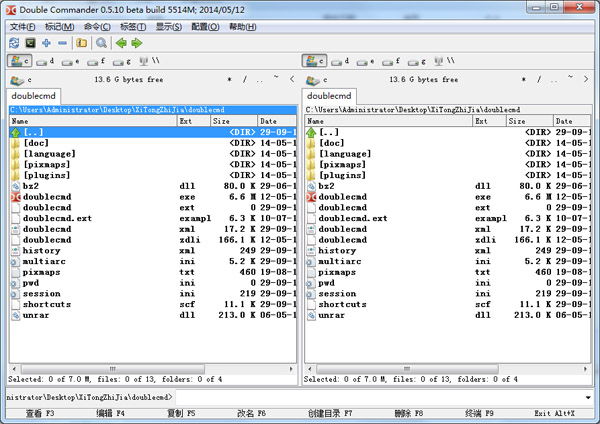This screenshot has width=600, height=424.
Task: Click right panel * favorites button
Action: pyautogui.click(x=524, y=80)
